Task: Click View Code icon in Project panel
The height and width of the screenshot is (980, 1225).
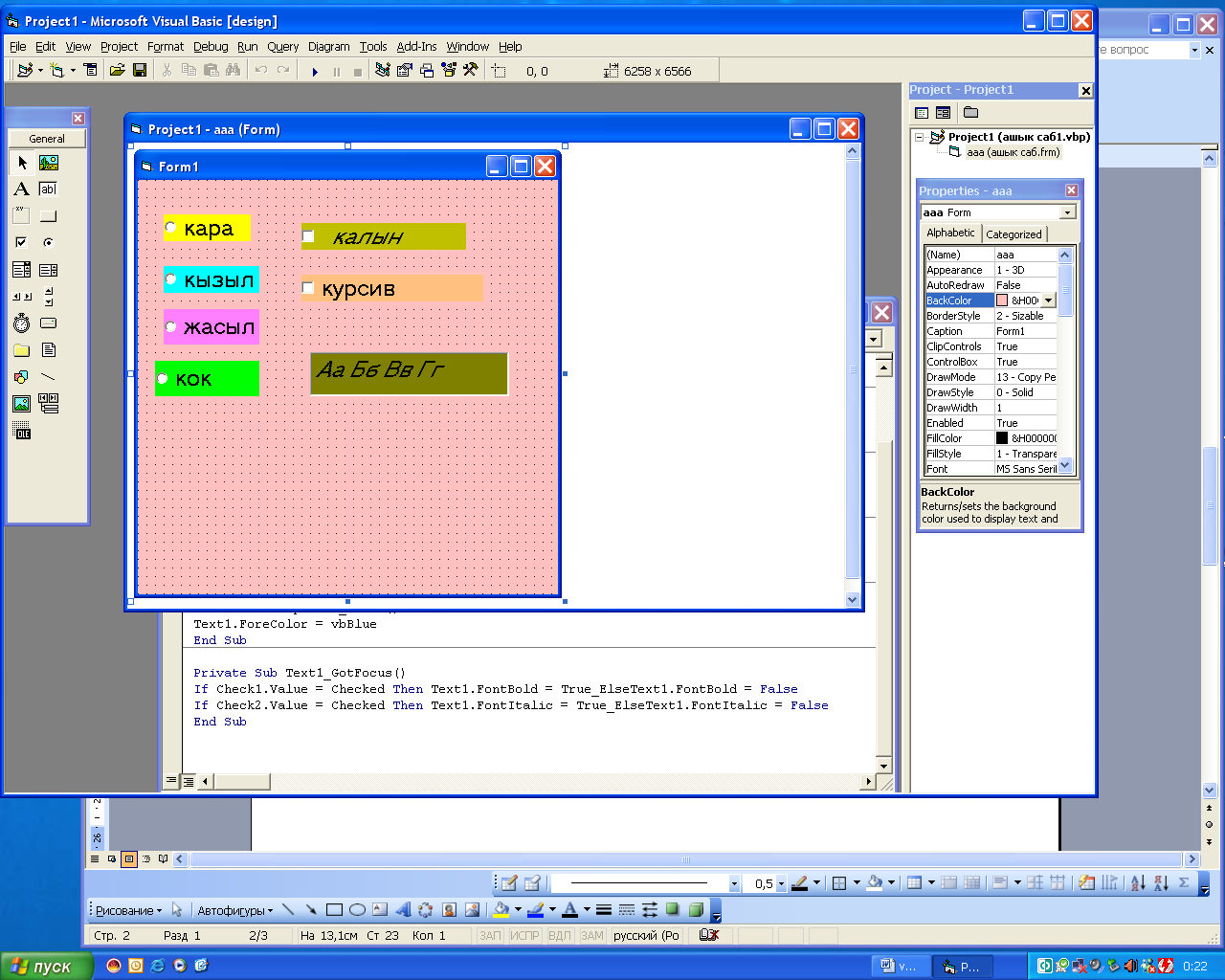Action: pyautogui.click(x=922, y=113)
